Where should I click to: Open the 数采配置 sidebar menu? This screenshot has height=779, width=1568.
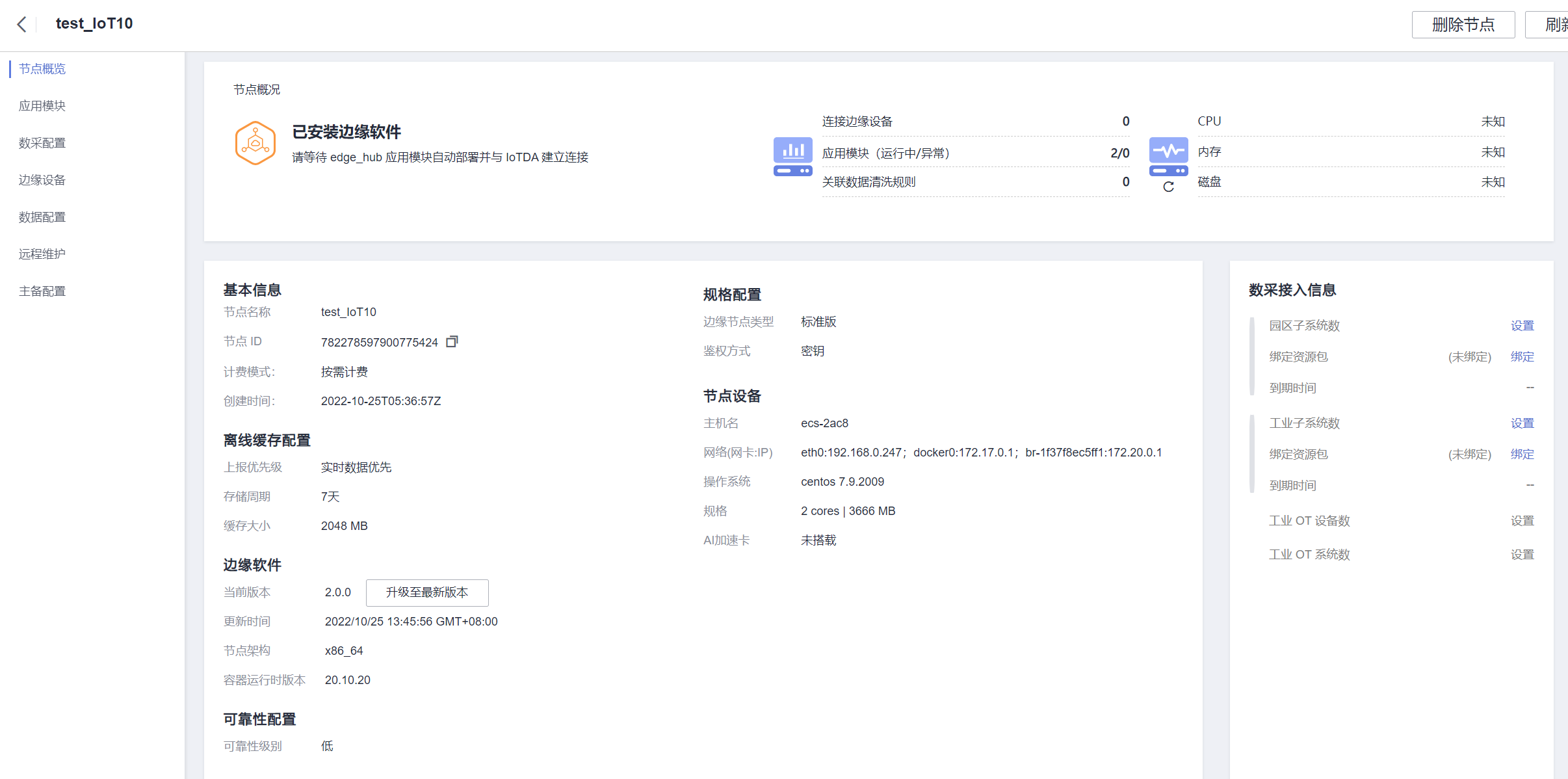pyautogui.click(x=42, y=143)
